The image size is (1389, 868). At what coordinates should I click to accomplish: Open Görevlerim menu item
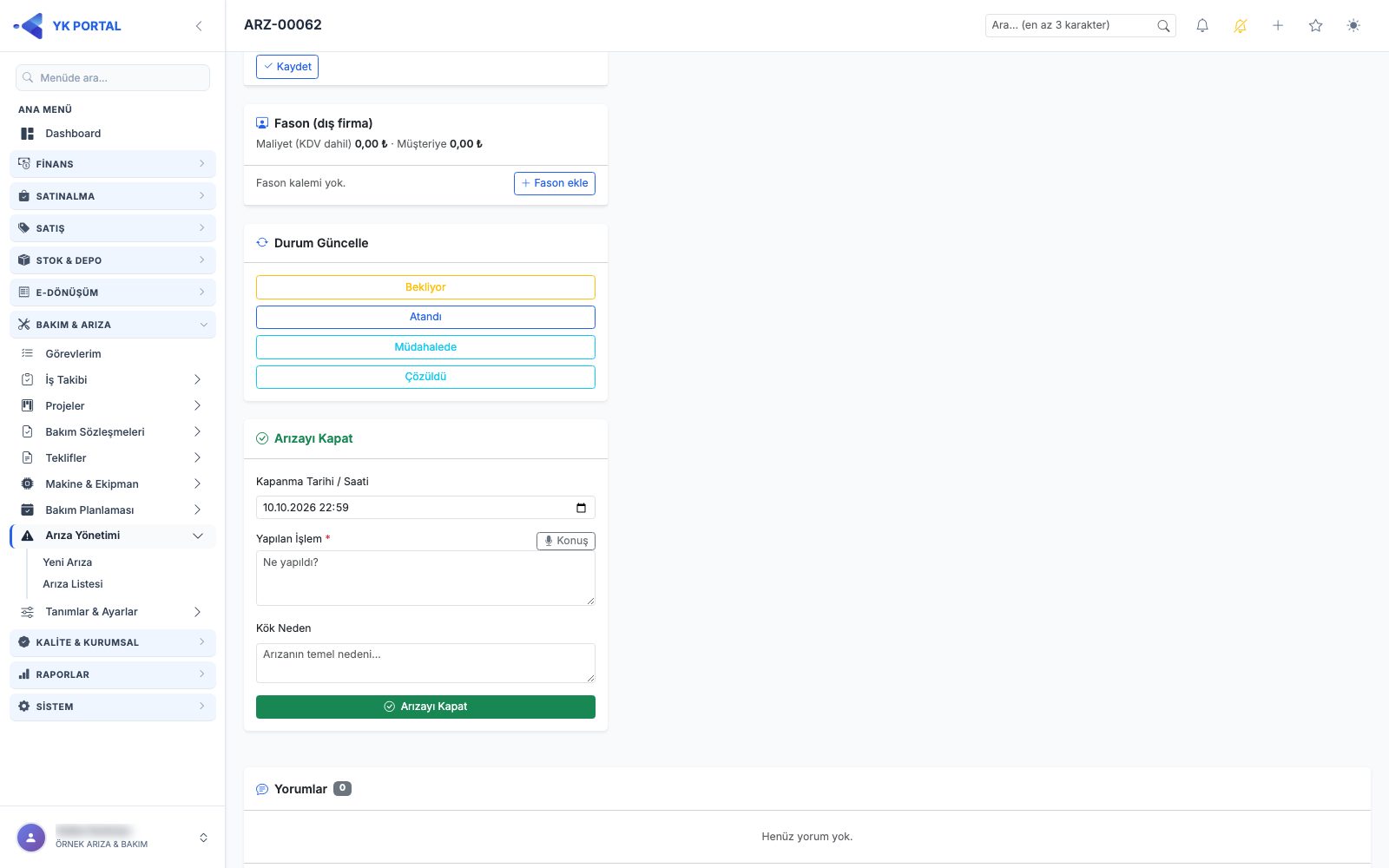tap(113, 354)
